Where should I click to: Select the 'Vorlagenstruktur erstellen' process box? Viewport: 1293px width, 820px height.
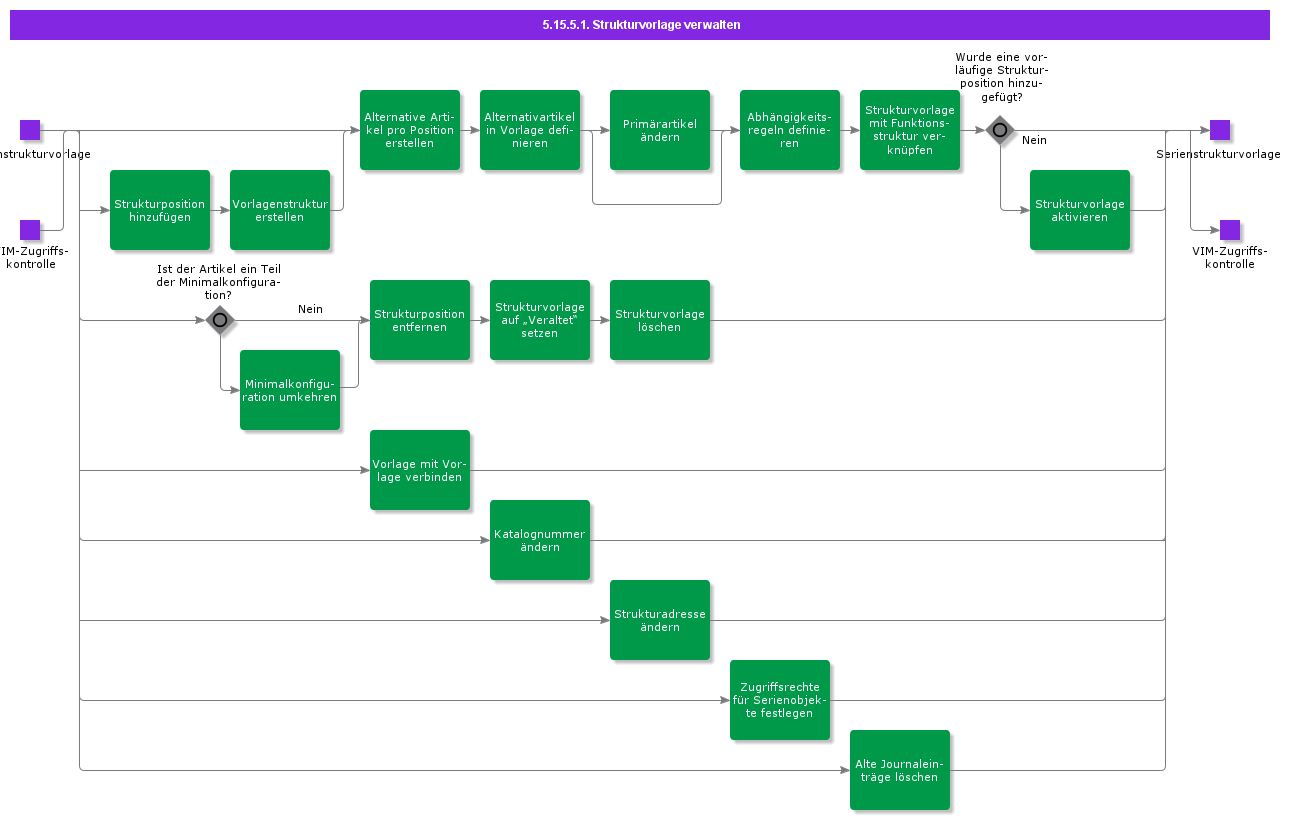[280, 210]
